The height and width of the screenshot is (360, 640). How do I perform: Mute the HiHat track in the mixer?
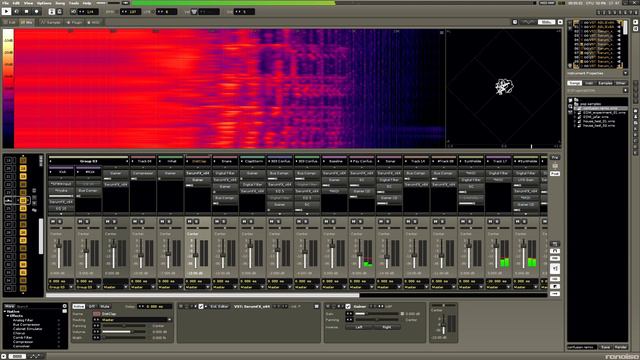coord(162,221)
